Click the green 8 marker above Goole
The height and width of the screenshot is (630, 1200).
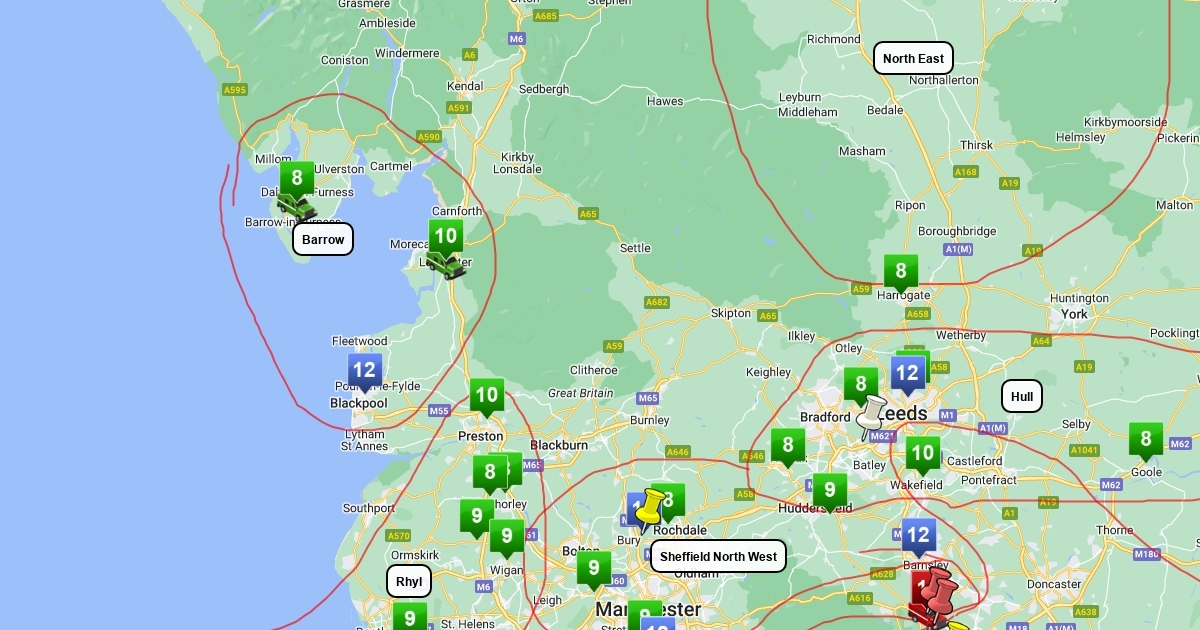(x=1145, y=440)
